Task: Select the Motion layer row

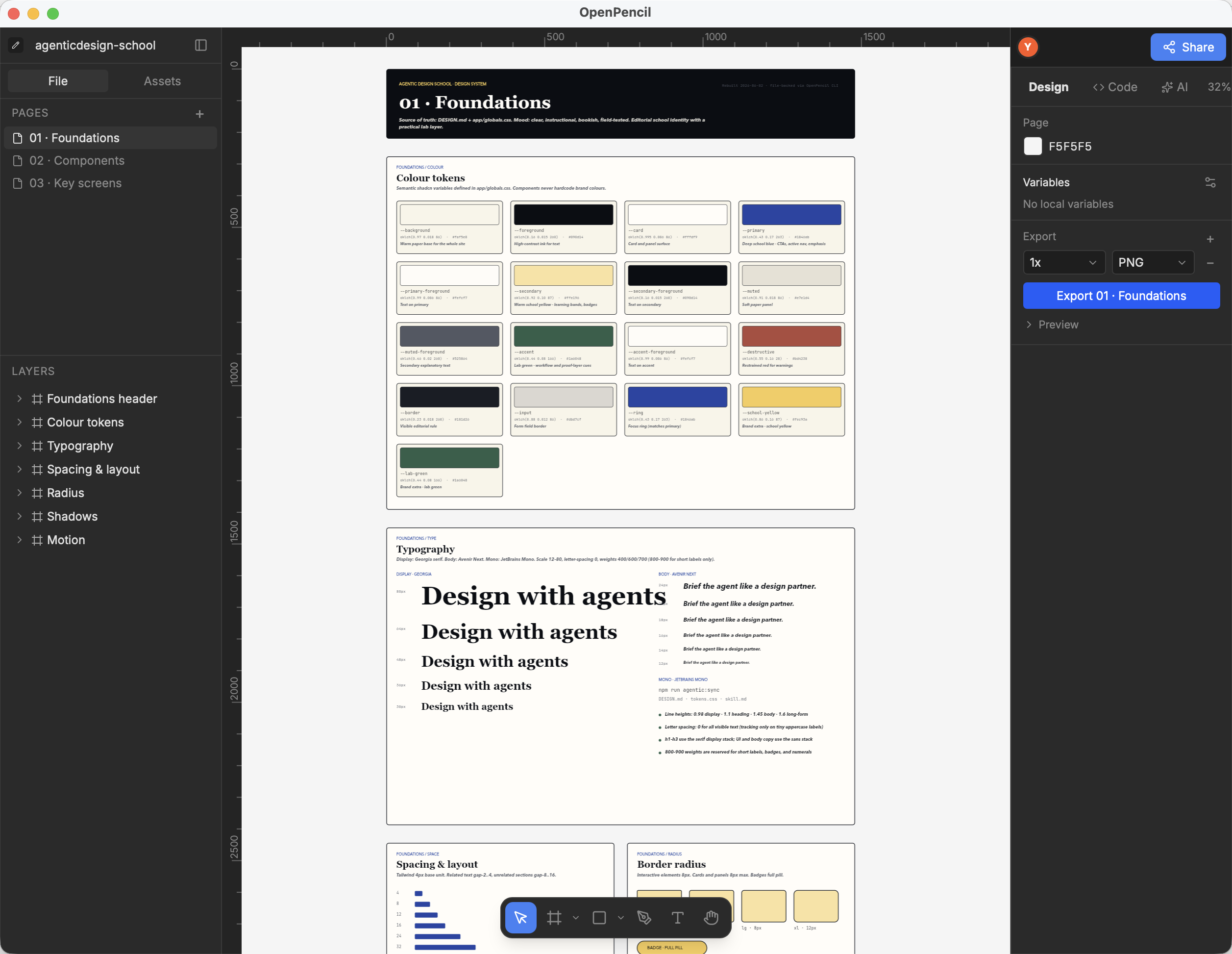Action: [111, 540]
